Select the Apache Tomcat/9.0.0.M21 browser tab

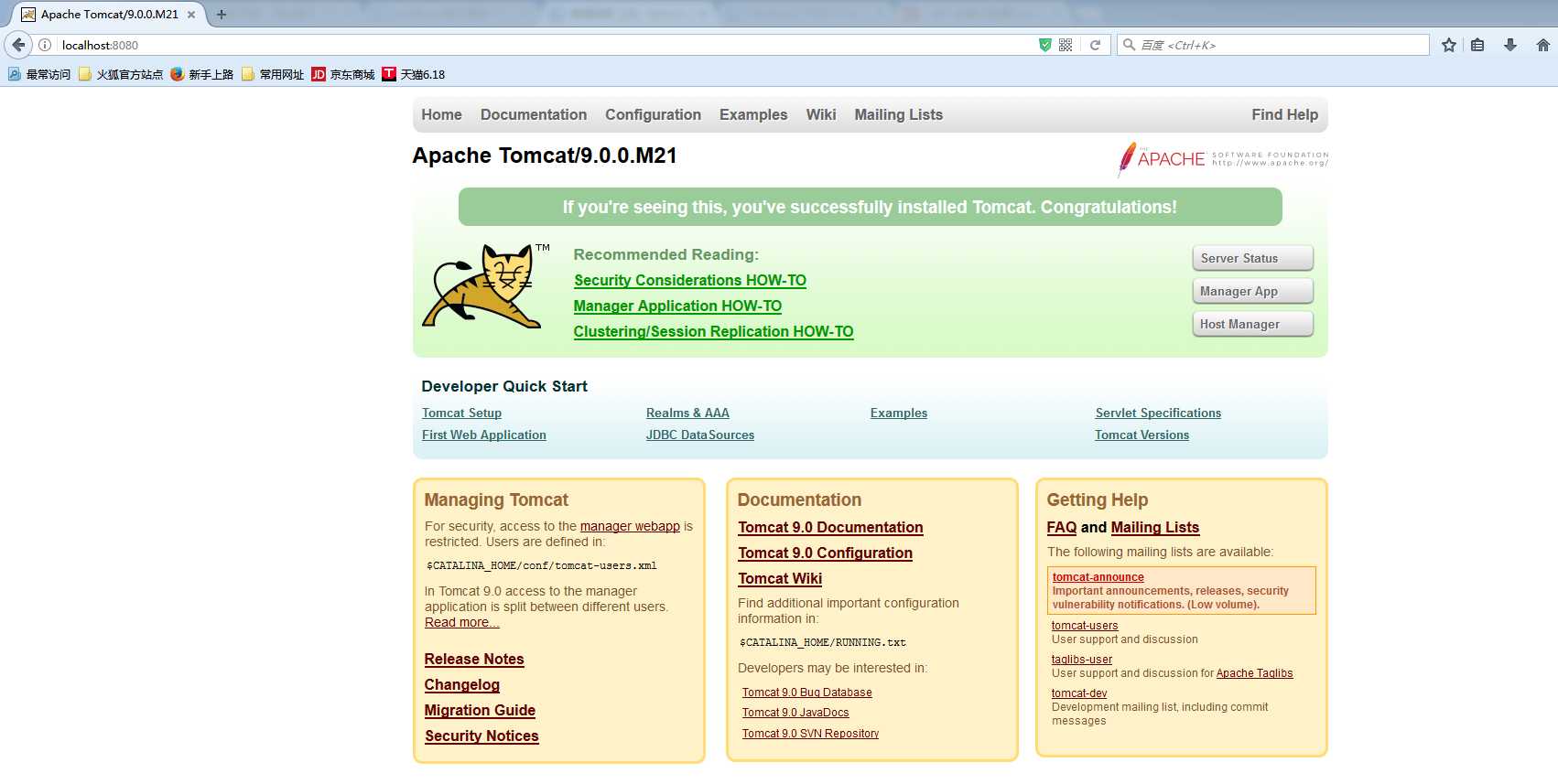coord(110,15)
